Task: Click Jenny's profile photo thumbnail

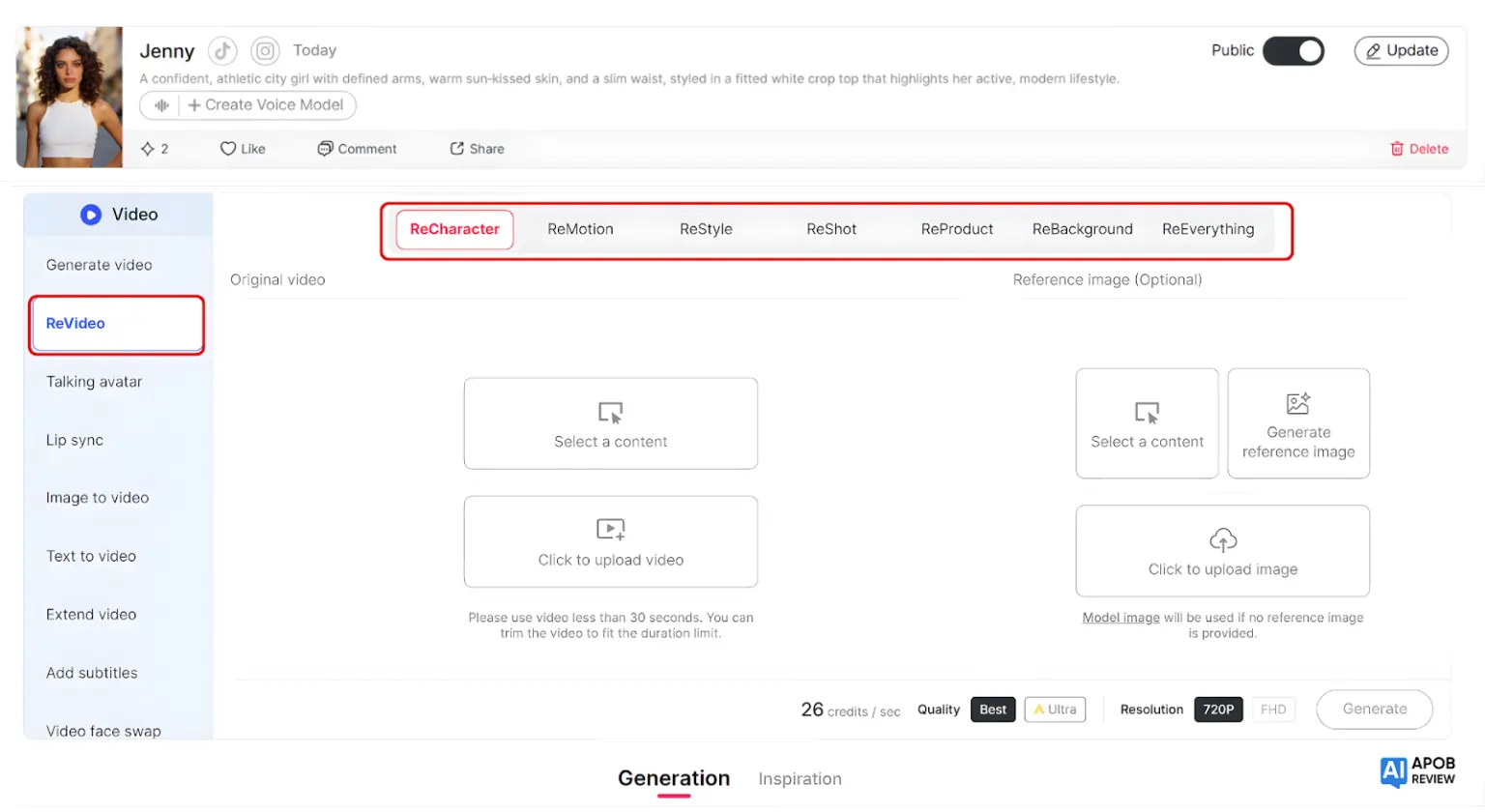Action: coord(70,97)
